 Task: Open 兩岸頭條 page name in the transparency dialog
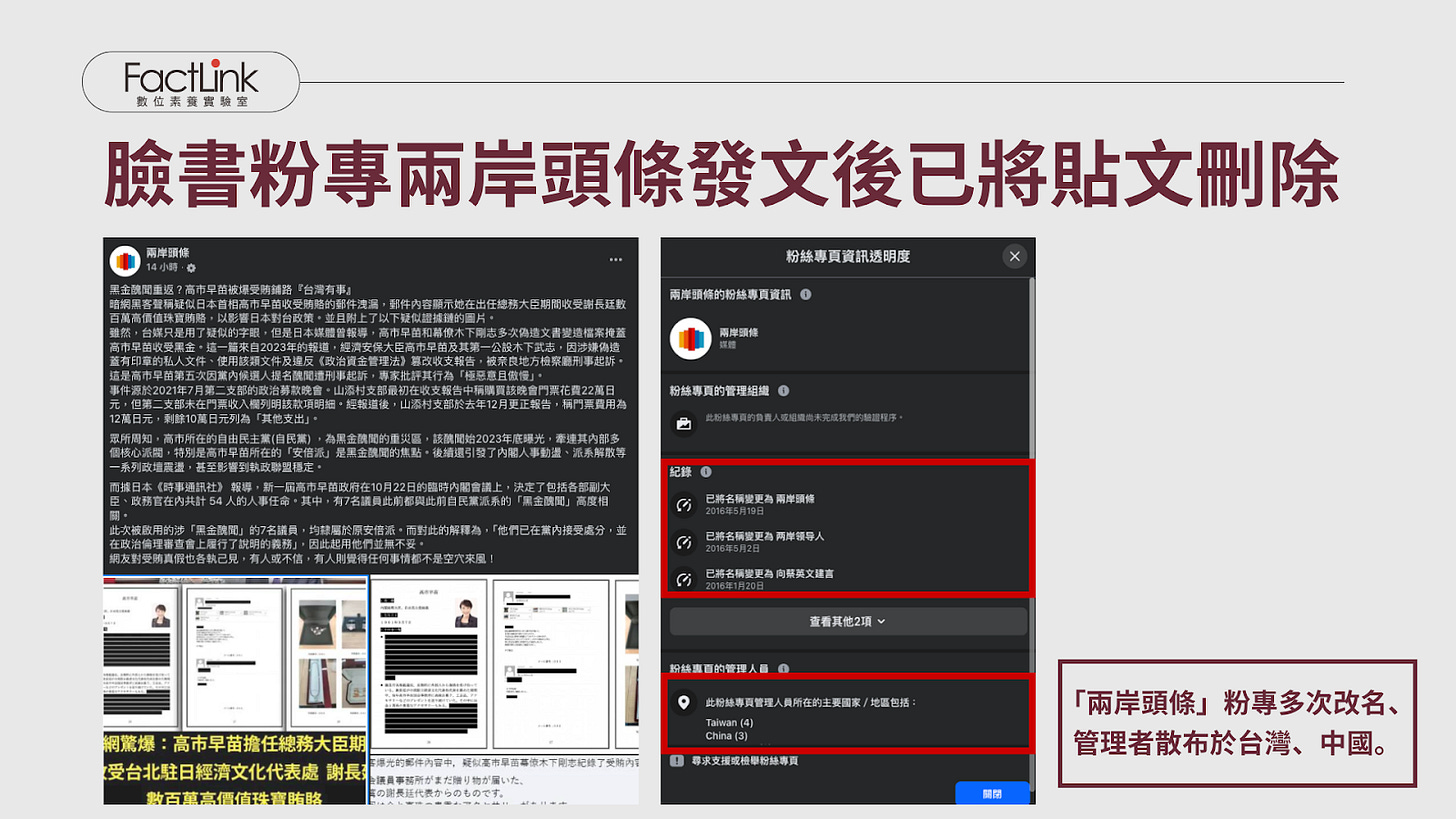click(x=740, y=331)
